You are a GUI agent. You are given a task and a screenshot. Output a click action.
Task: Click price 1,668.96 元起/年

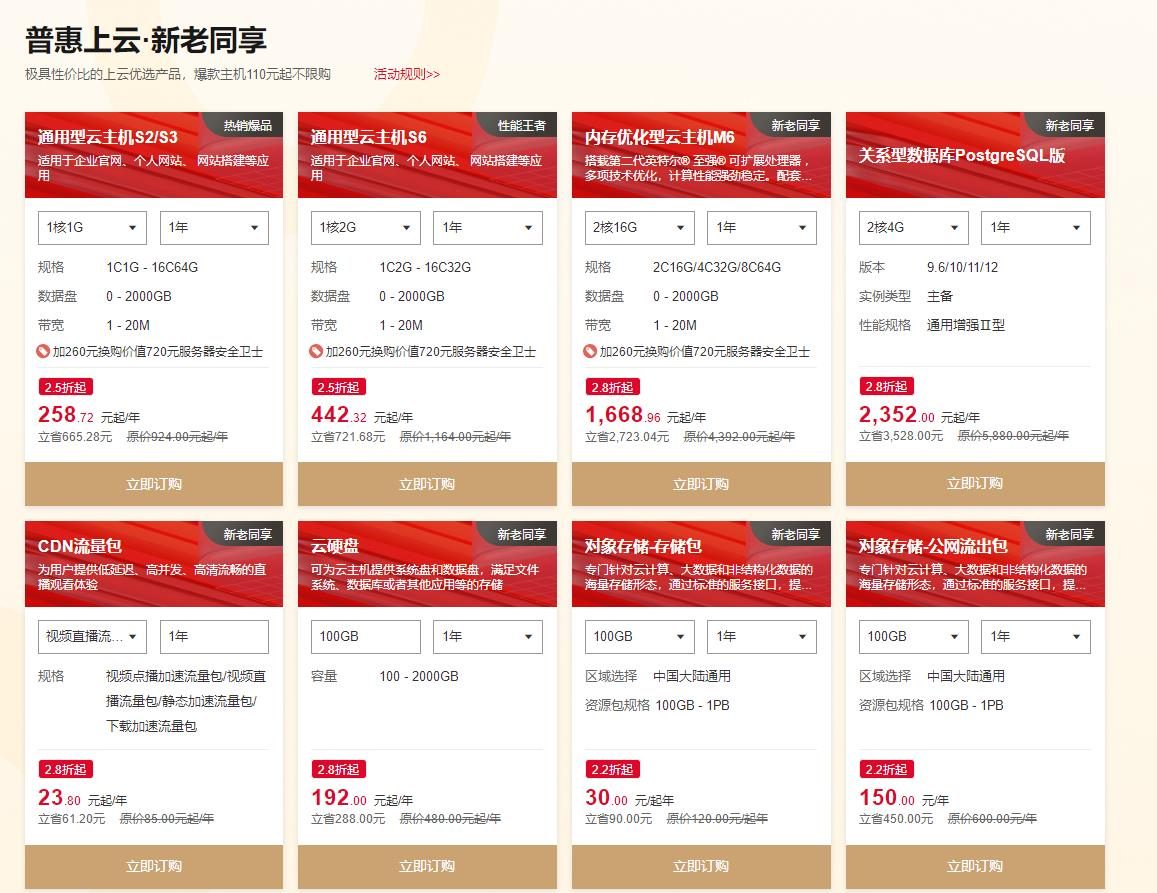pos(646,415)
